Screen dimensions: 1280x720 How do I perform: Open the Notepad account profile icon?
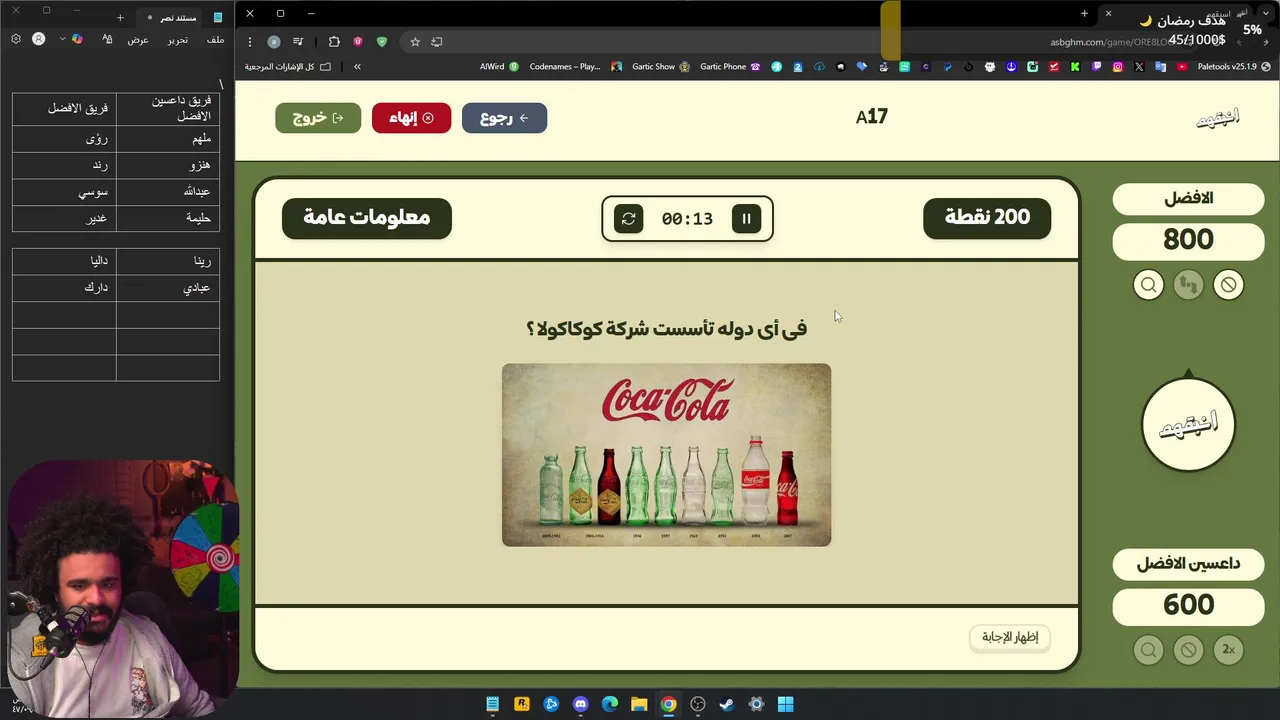click(x=39, y=39)
